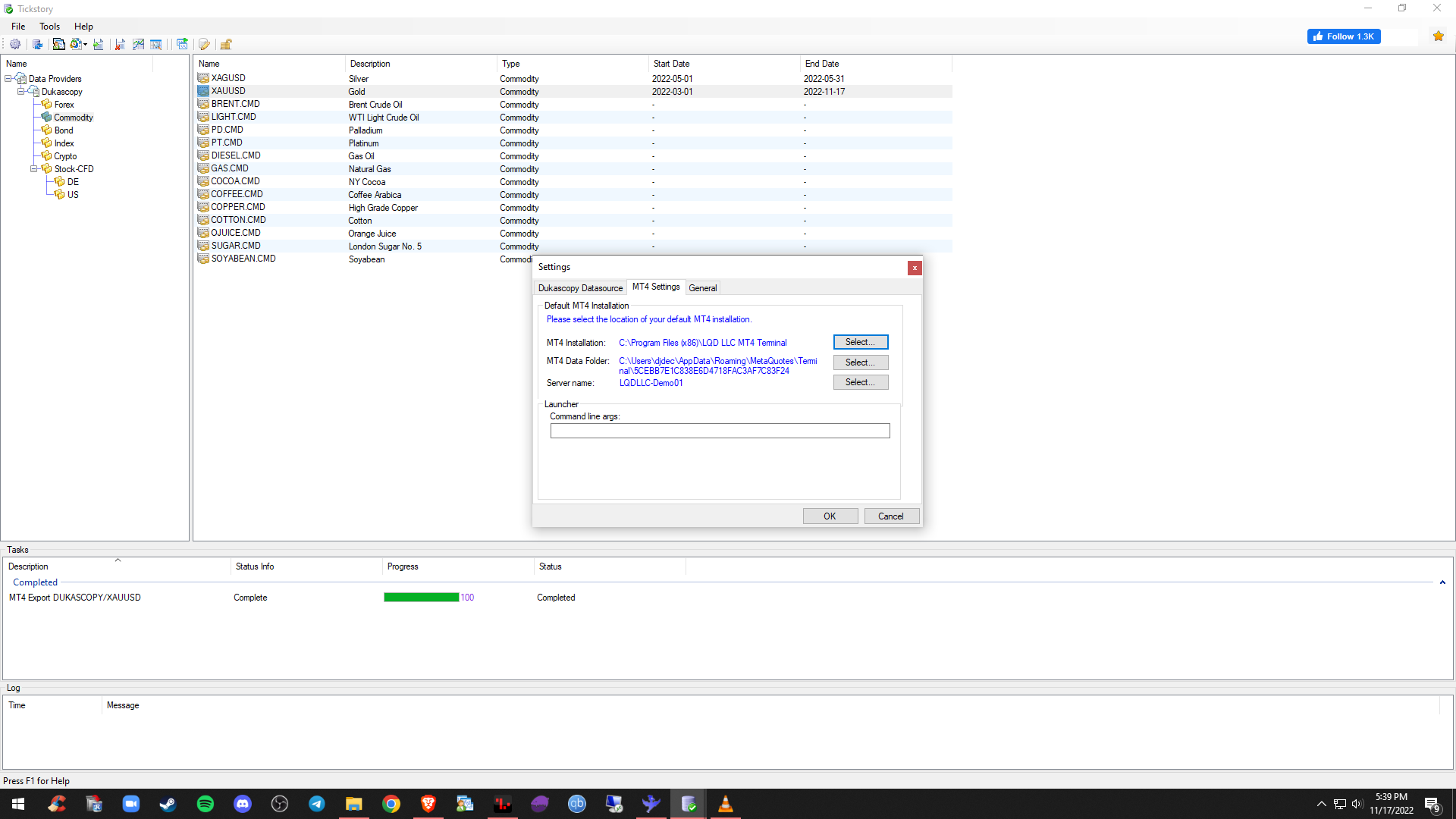Click the export to file toolbar icon
This screenshot has width=1456, height=819.
(x=98, y=44)
